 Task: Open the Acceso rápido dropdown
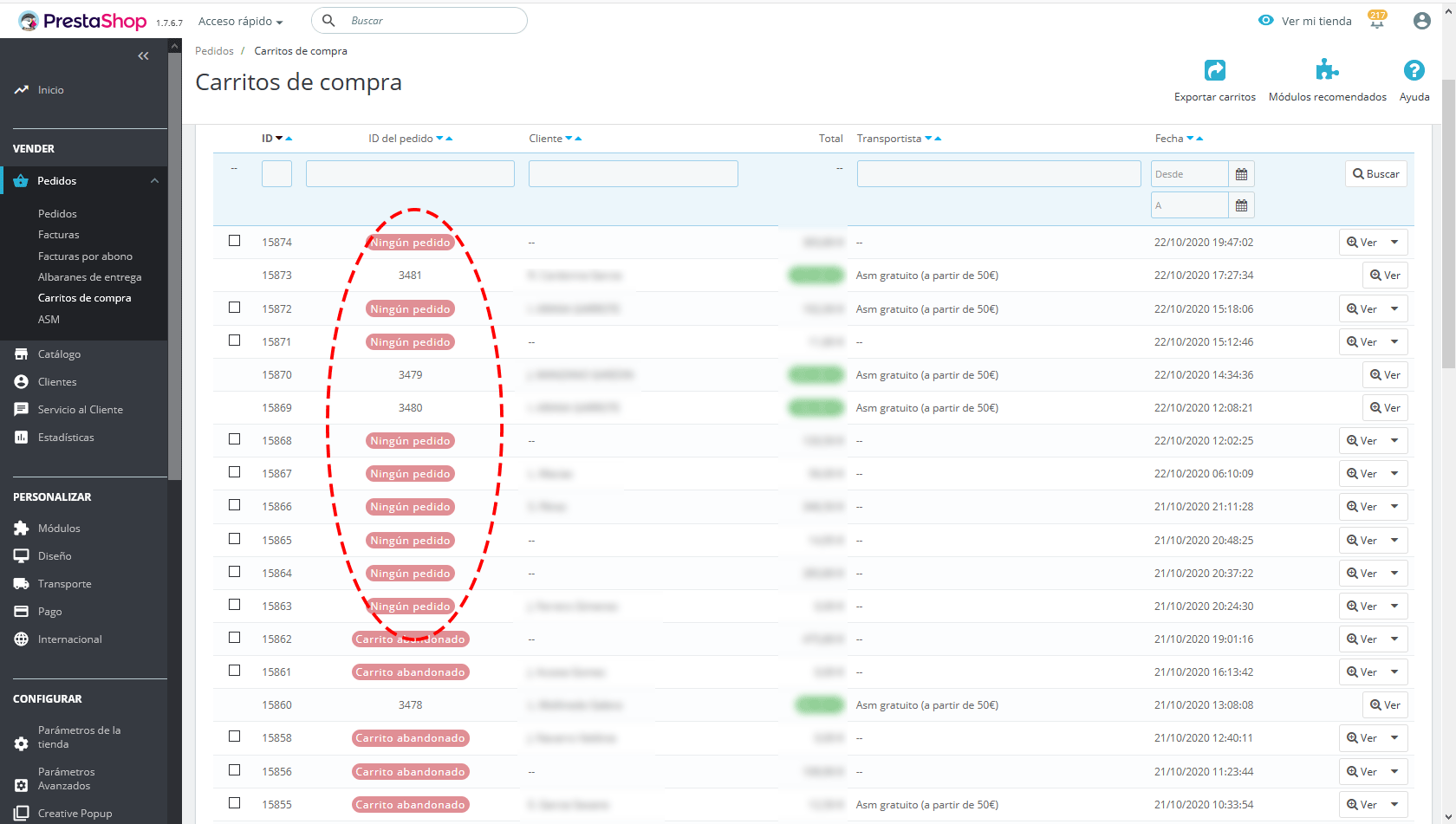pyautogui.click(x=240, y=21)
